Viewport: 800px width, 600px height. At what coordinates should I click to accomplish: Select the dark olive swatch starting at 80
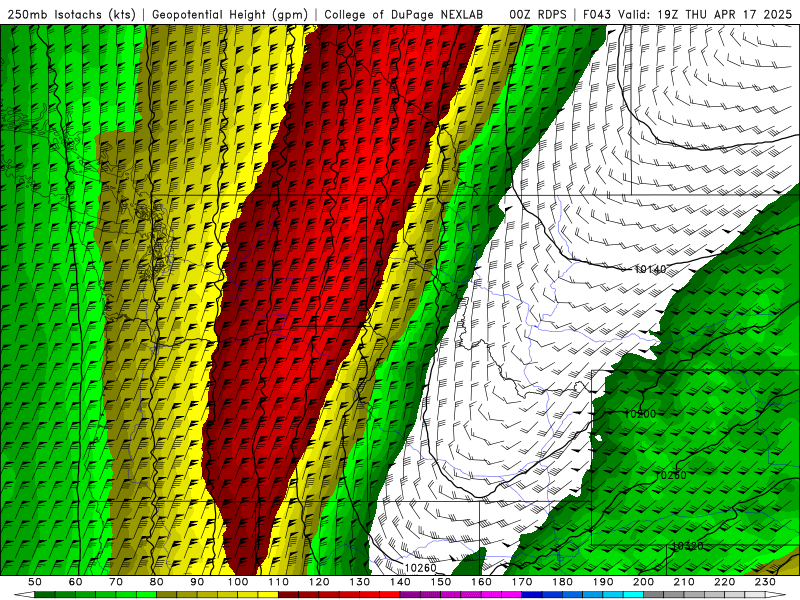coord(167,595)
